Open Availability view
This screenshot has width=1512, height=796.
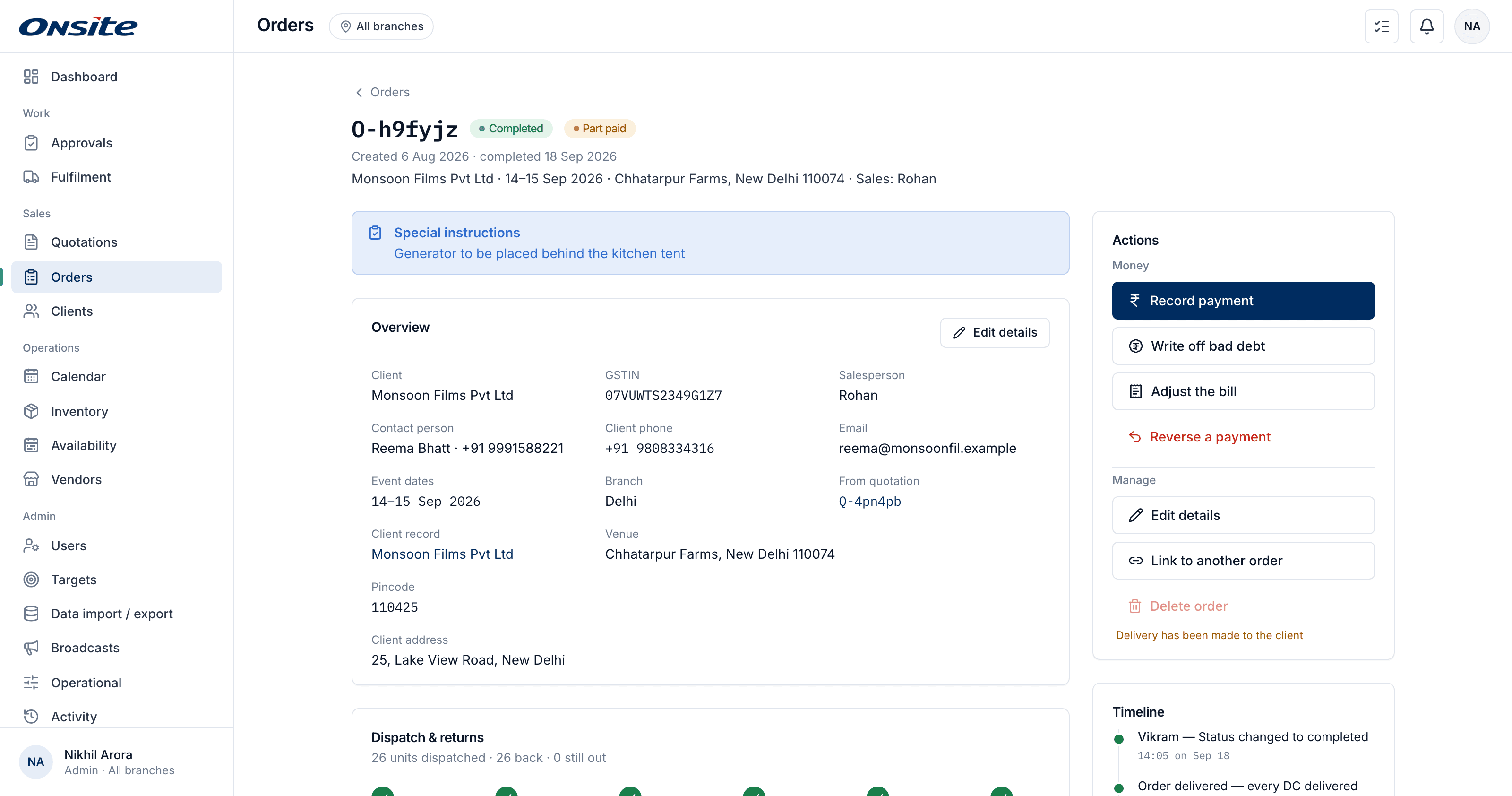coord(116,445)
